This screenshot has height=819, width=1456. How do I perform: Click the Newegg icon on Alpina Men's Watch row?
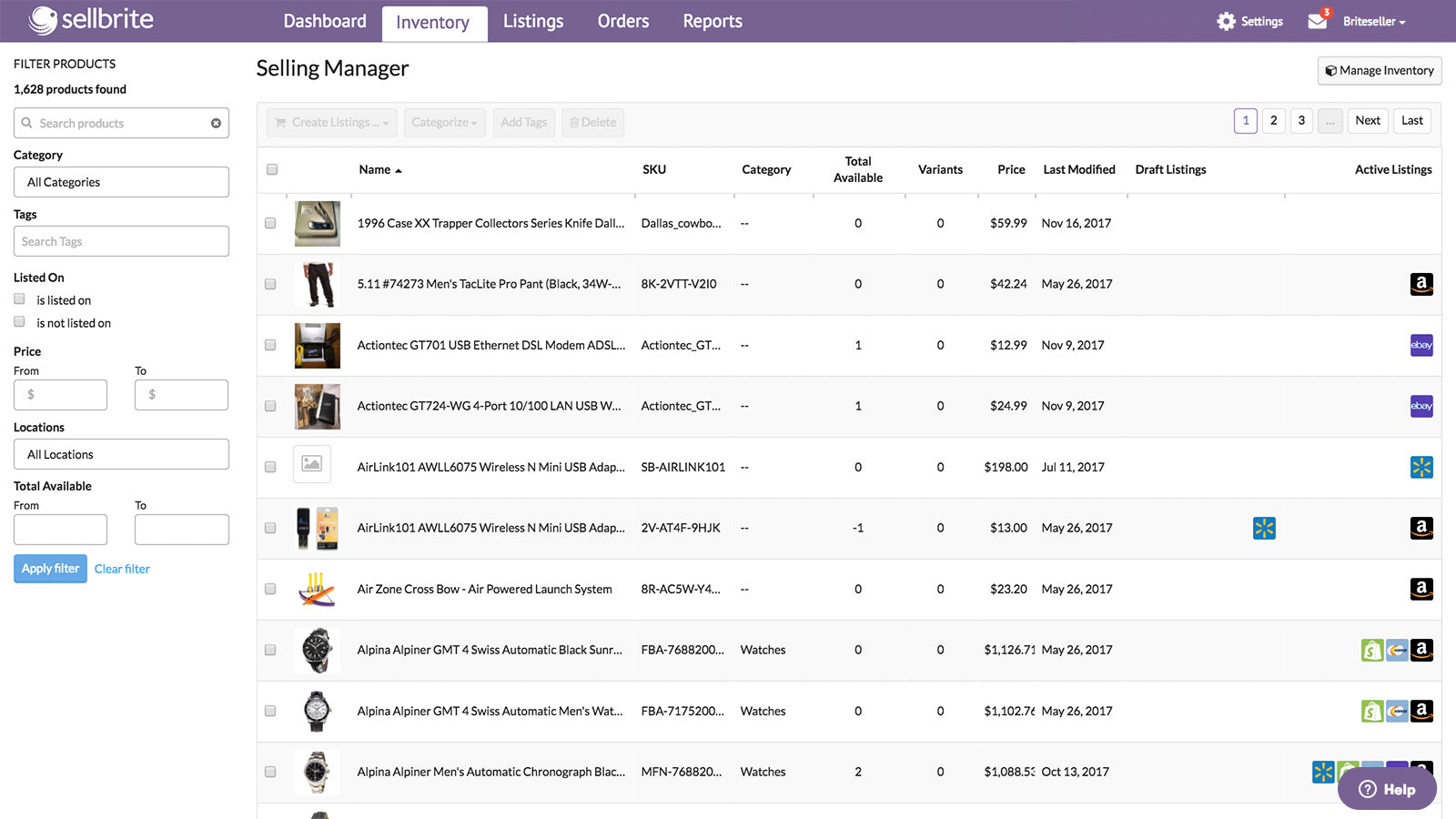1397,711
